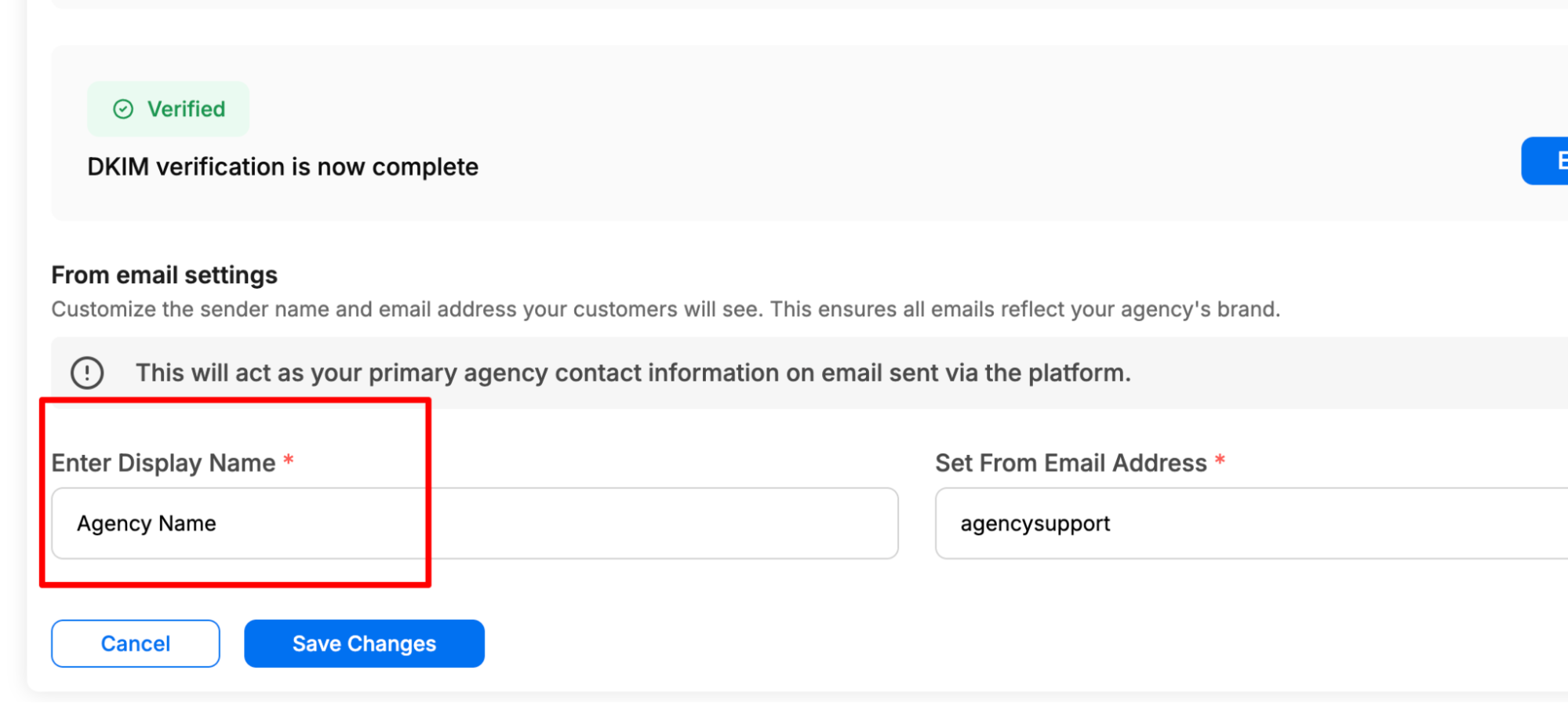Click the primary agency contact information notice text

(x=633, y=373)
